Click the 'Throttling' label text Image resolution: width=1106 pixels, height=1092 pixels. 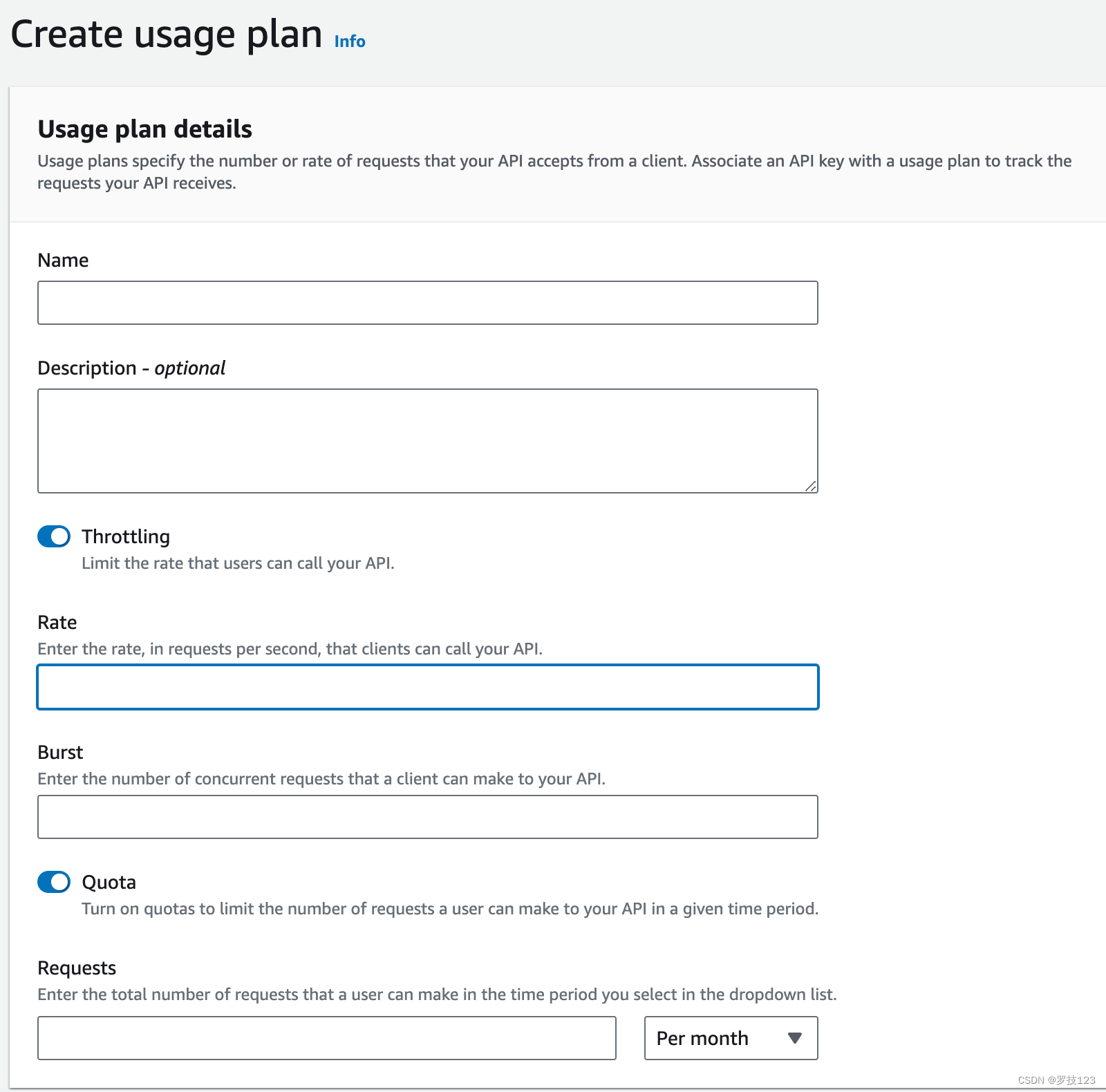tap(126, 536)
